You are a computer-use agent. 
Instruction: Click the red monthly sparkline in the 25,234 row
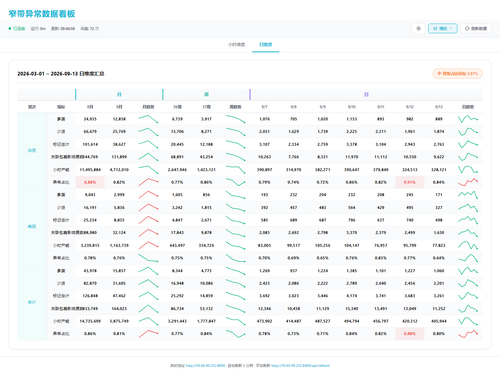tap(148, 220)
